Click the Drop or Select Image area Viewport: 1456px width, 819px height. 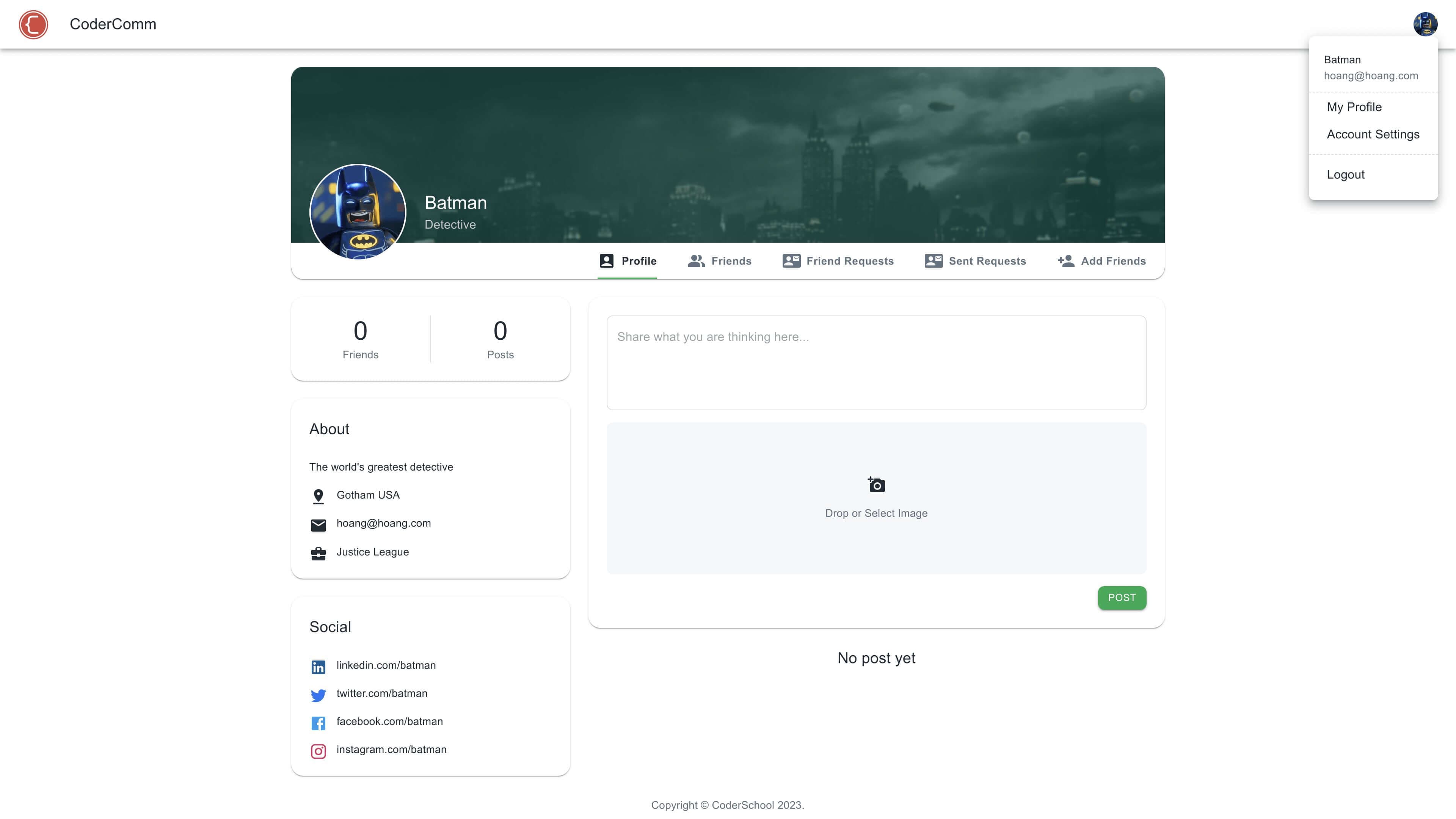[876, 498]
